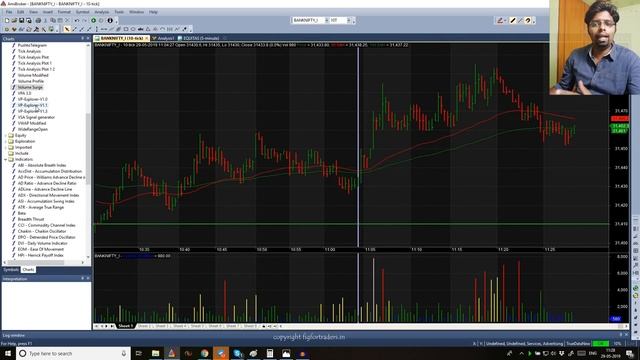Viewport: 640px width, 360px height.
Task: Click the red pencil icon in top-right toolbar
Action: [500, 20]
